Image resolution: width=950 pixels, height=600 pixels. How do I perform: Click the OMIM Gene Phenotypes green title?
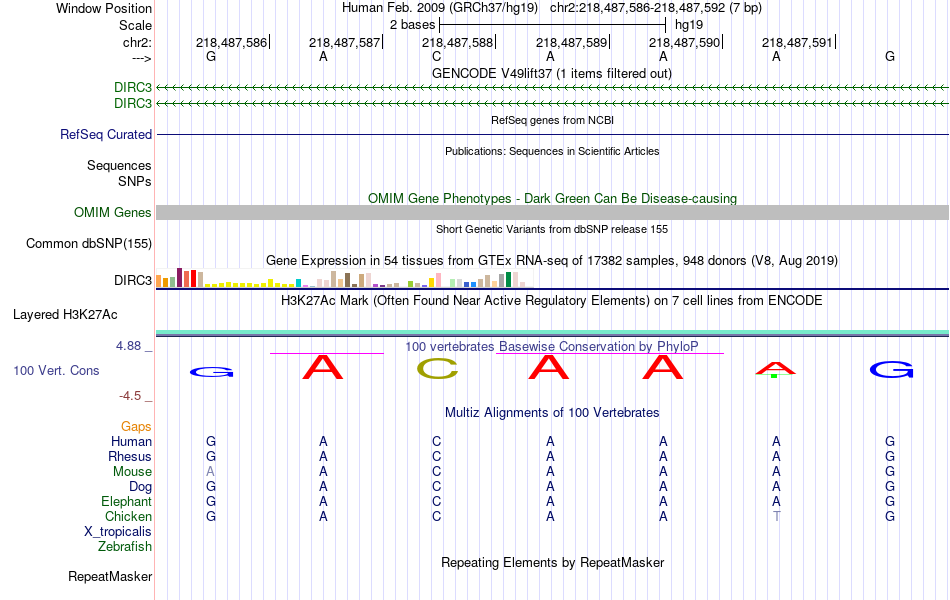[x=553, y=198]
